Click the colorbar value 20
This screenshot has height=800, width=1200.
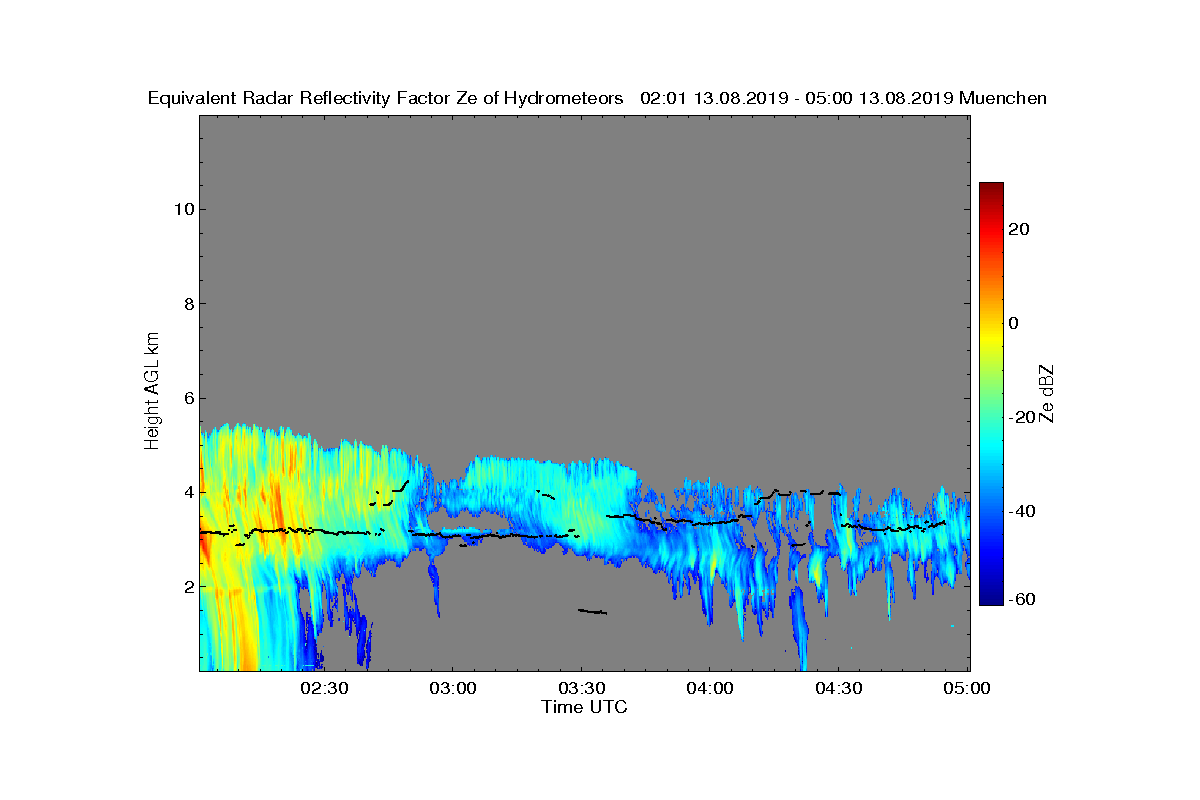(x=1020, y=229)
